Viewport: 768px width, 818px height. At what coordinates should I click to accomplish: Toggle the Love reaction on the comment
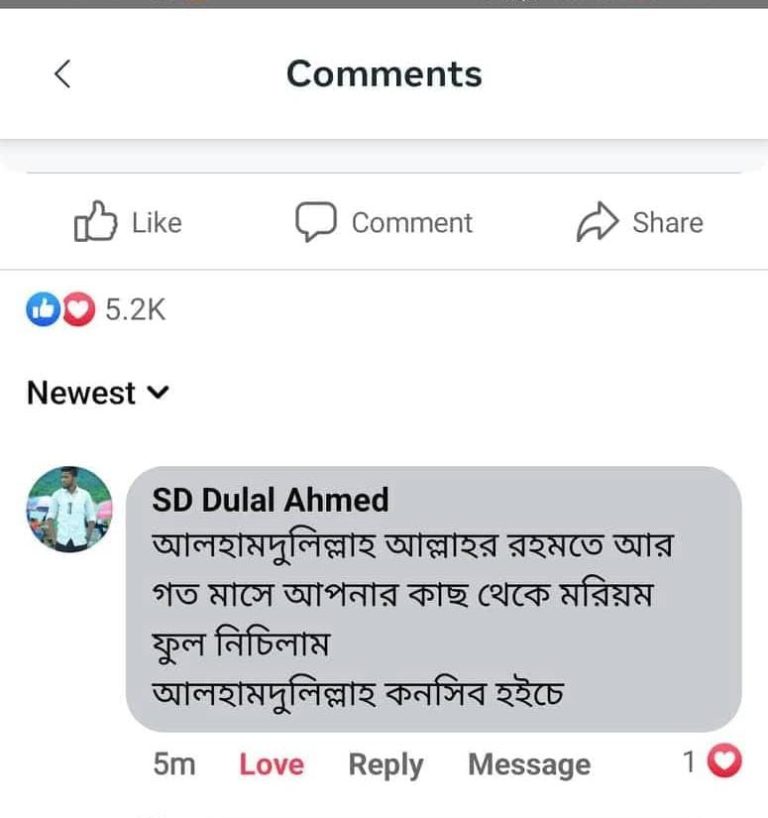271,765
